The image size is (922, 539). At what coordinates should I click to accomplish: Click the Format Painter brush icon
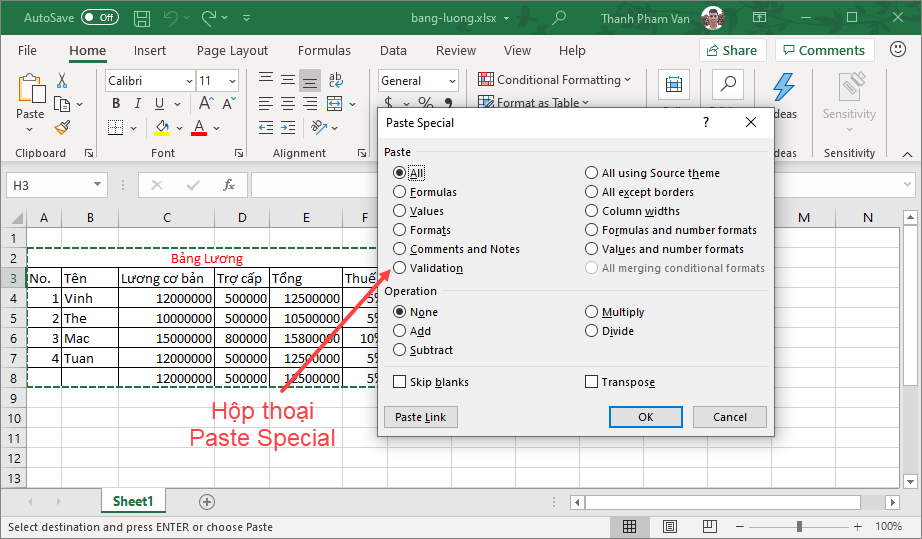[x=62, y=127]
